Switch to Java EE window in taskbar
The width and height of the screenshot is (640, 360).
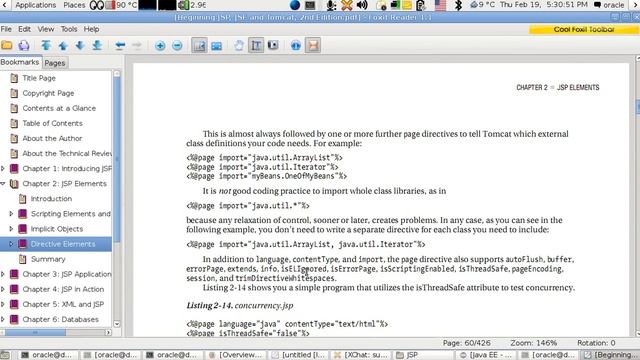click(x=486, y=355)
